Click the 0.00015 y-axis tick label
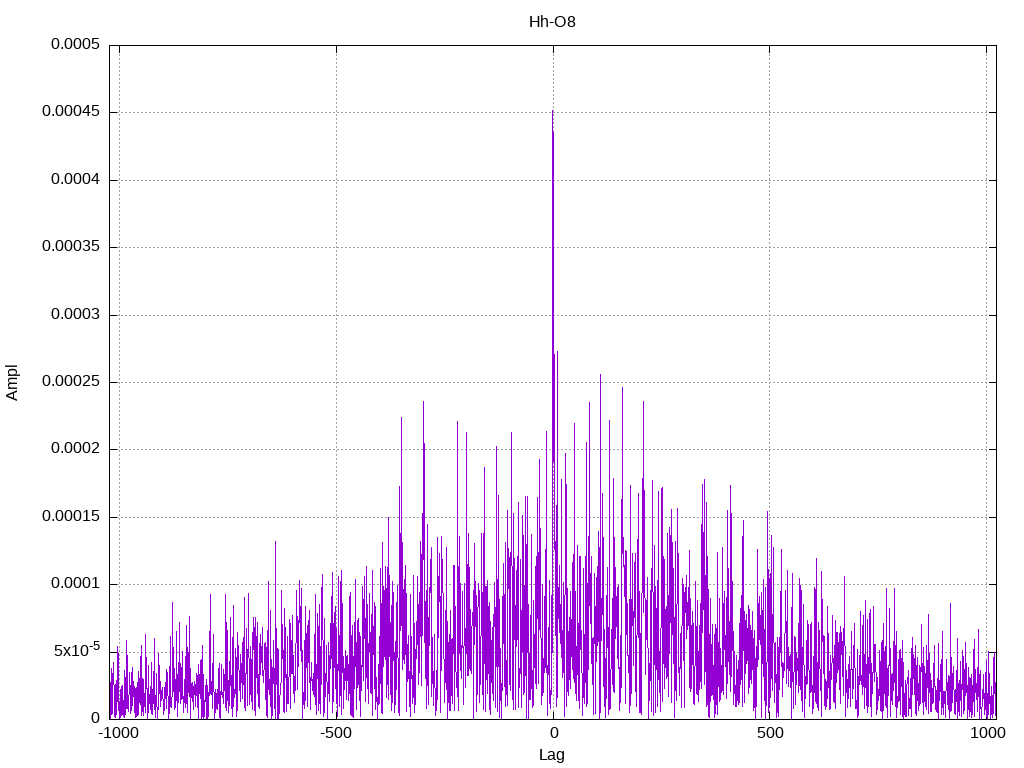Image resolution: width=1024 pixels, height=768 pixels. point(71,516)
